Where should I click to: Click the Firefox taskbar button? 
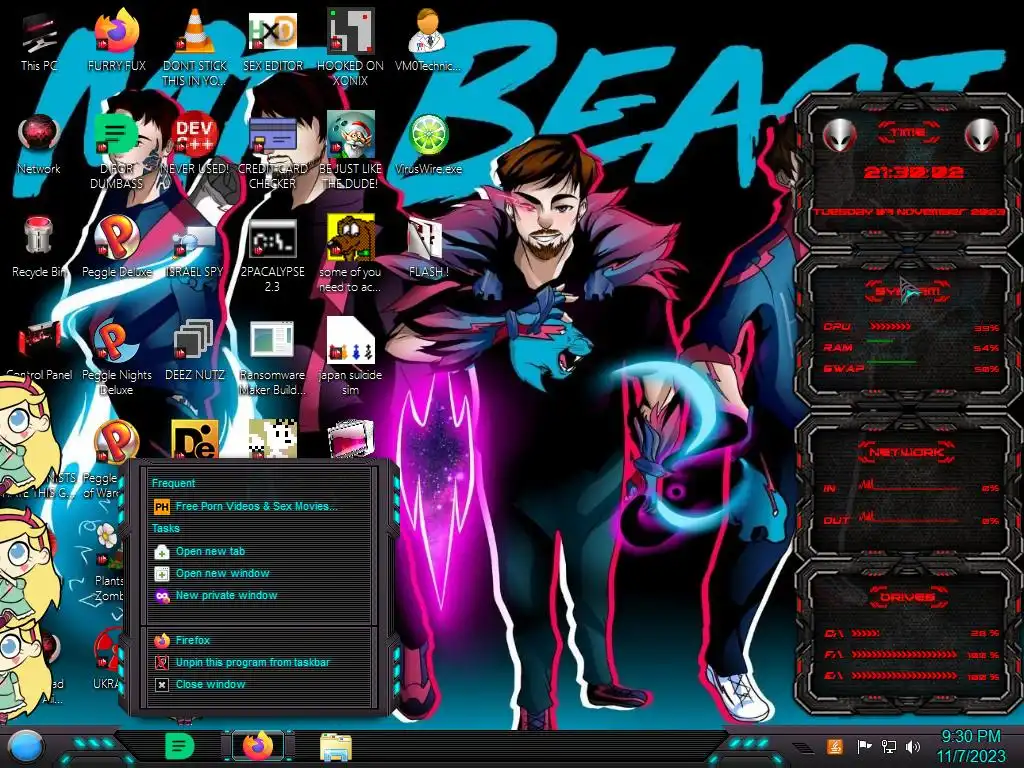(x=259, y=746)
